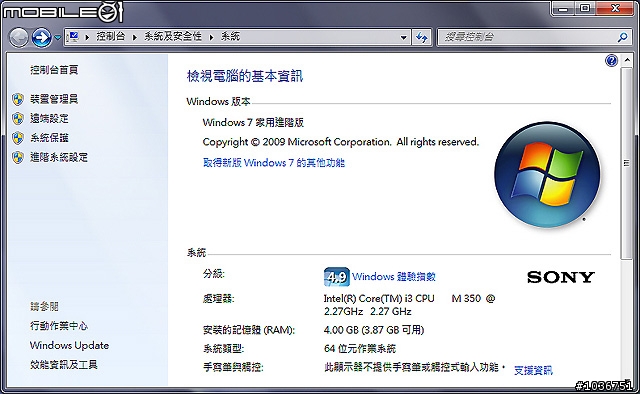Click the 4.00 GB (3.87 GB 可用) value

coord(374,330)
